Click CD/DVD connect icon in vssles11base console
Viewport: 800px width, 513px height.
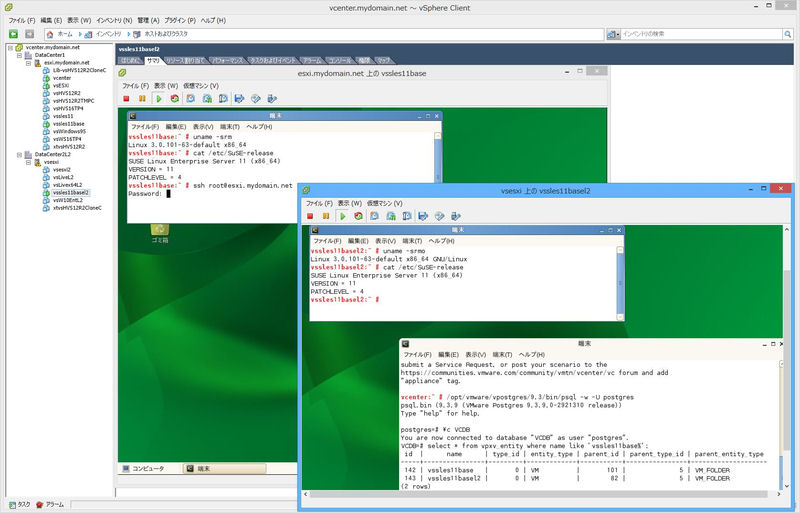tap(256, 99)
